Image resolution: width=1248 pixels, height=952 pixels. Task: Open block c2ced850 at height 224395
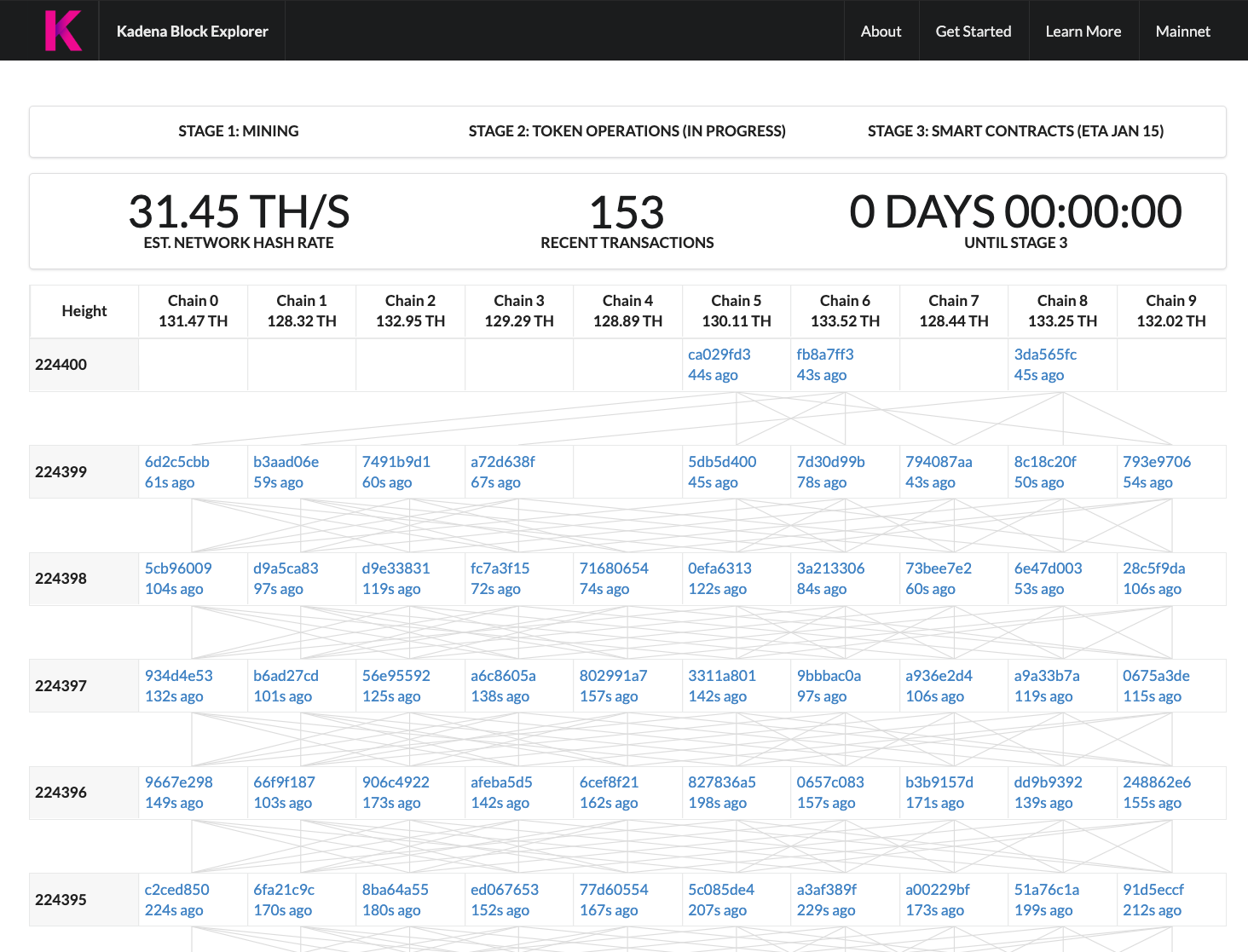(x=177, y=890)
